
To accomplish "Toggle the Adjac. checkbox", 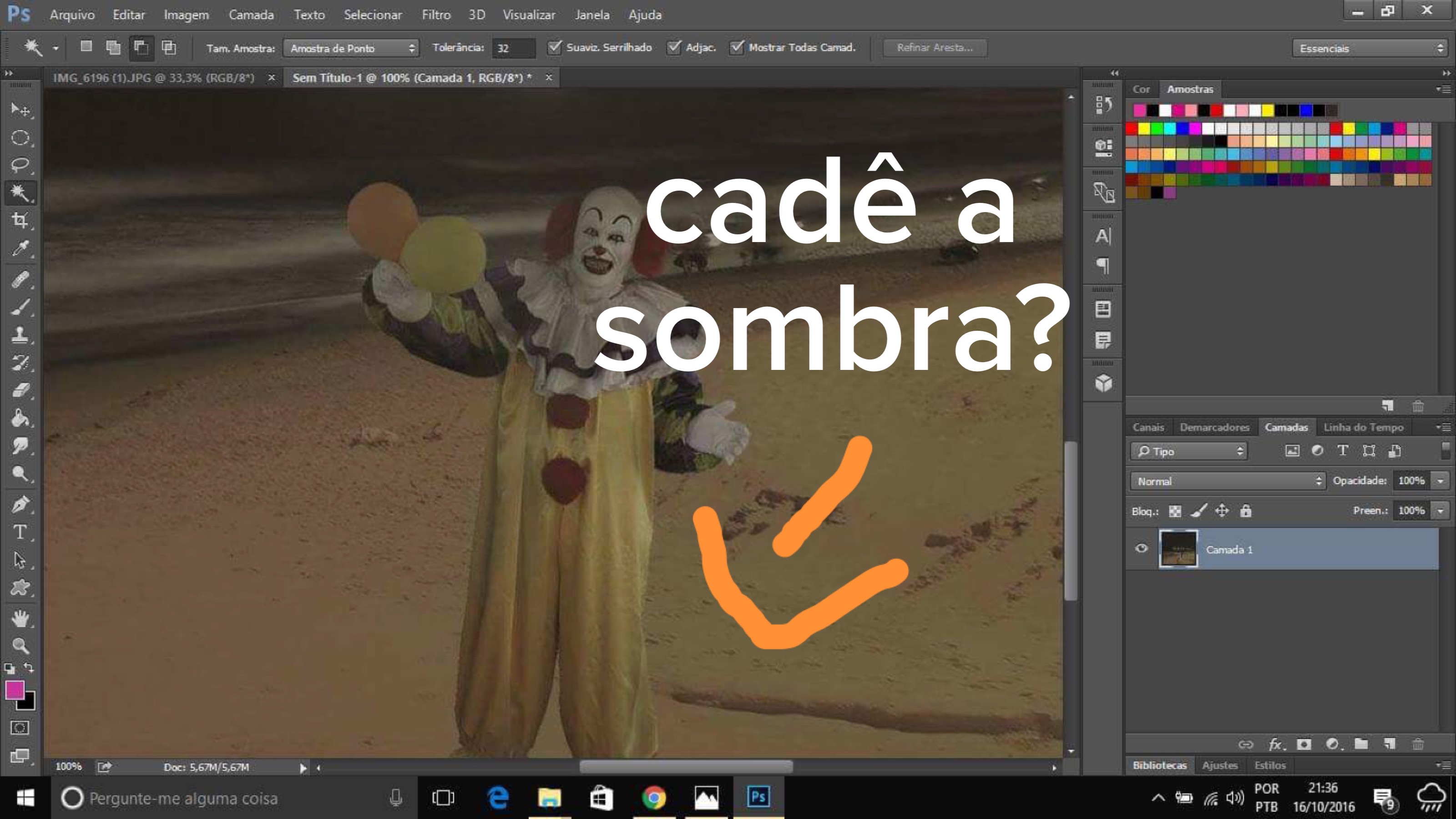I will click(x=673, y=47).
